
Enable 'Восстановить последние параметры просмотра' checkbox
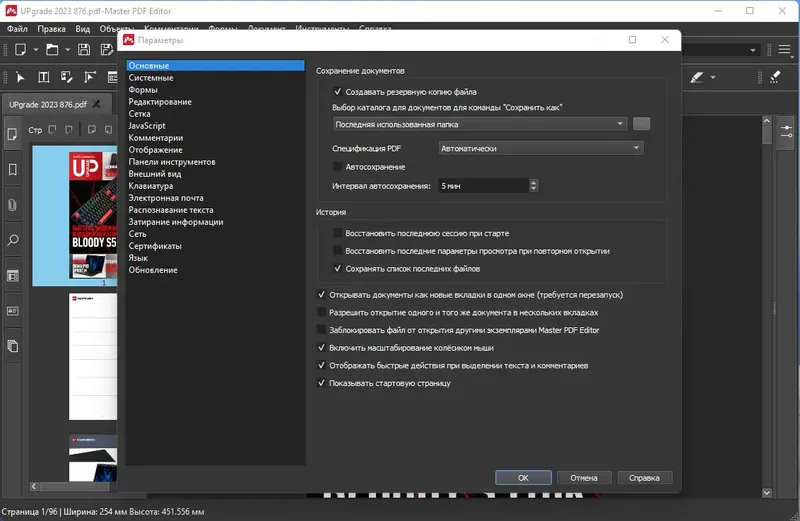(x=337, y=251)
